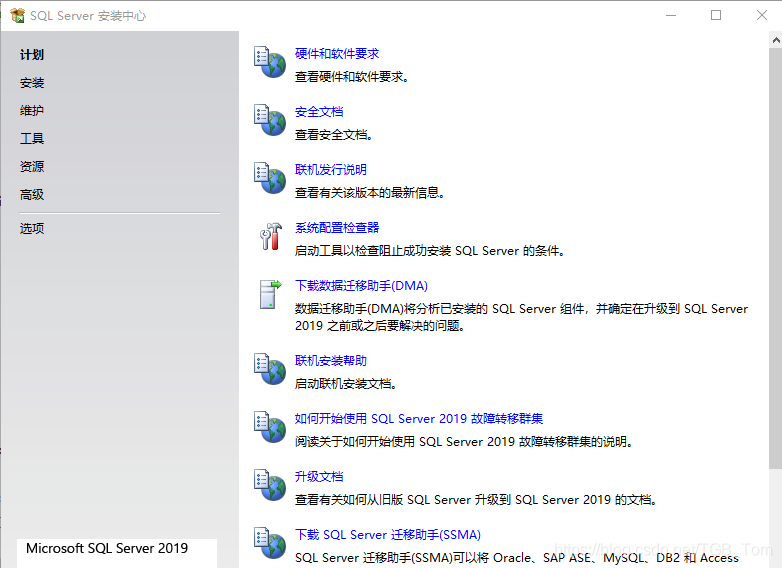The image size is (782, 568).
Task: Click the 升级文档 document globe icon
Action: click(x=270, y=485)
